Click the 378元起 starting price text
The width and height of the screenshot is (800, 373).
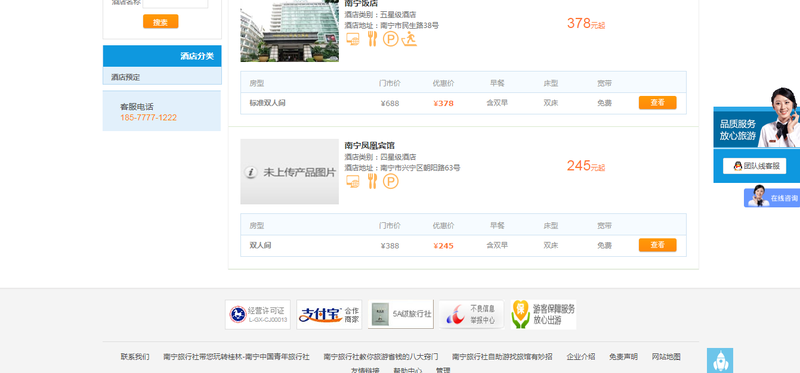(x=586, y=23)
